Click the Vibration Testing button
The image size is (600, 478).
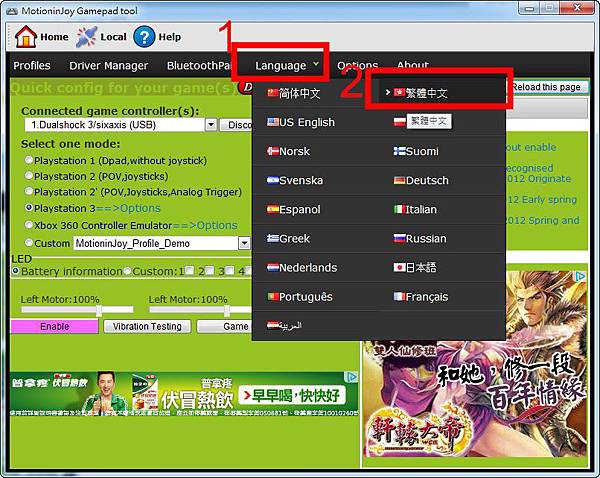point(147,326)
